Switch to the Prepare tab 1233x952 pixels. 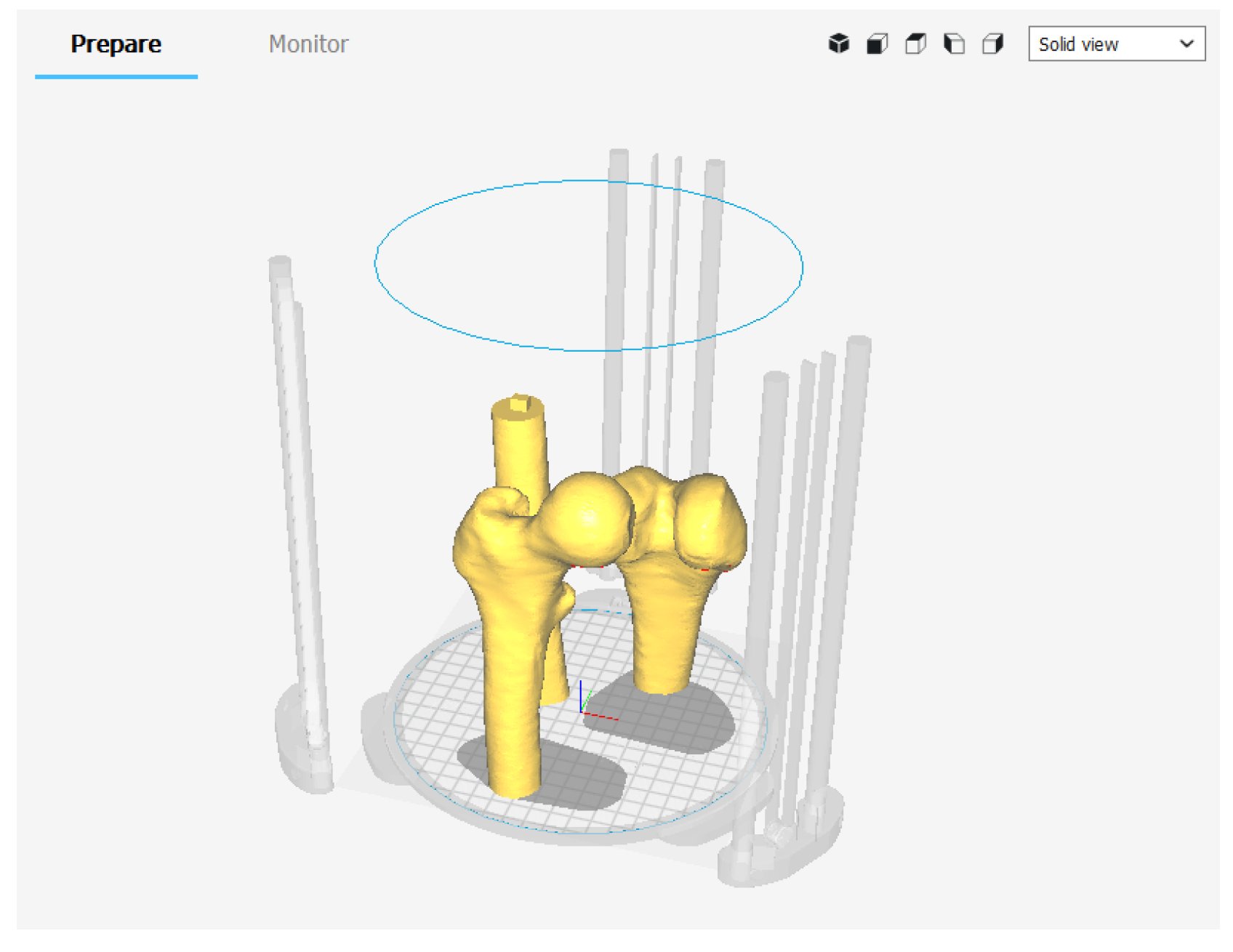point(116,44)
